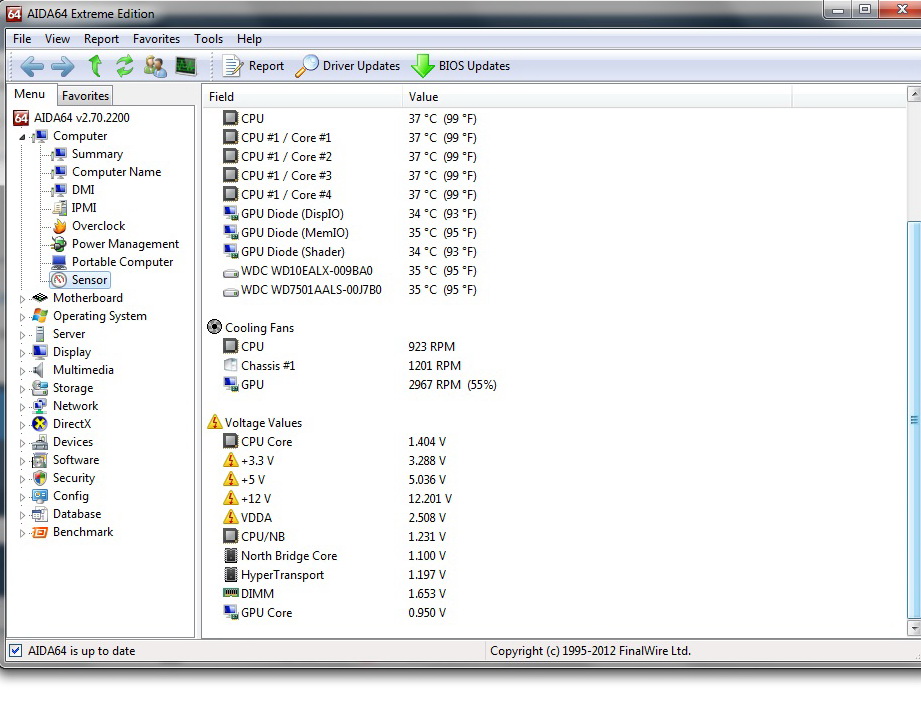Click the Forward navigation arrow
This screenshot has height=713, width=921.
click(63, 66)
